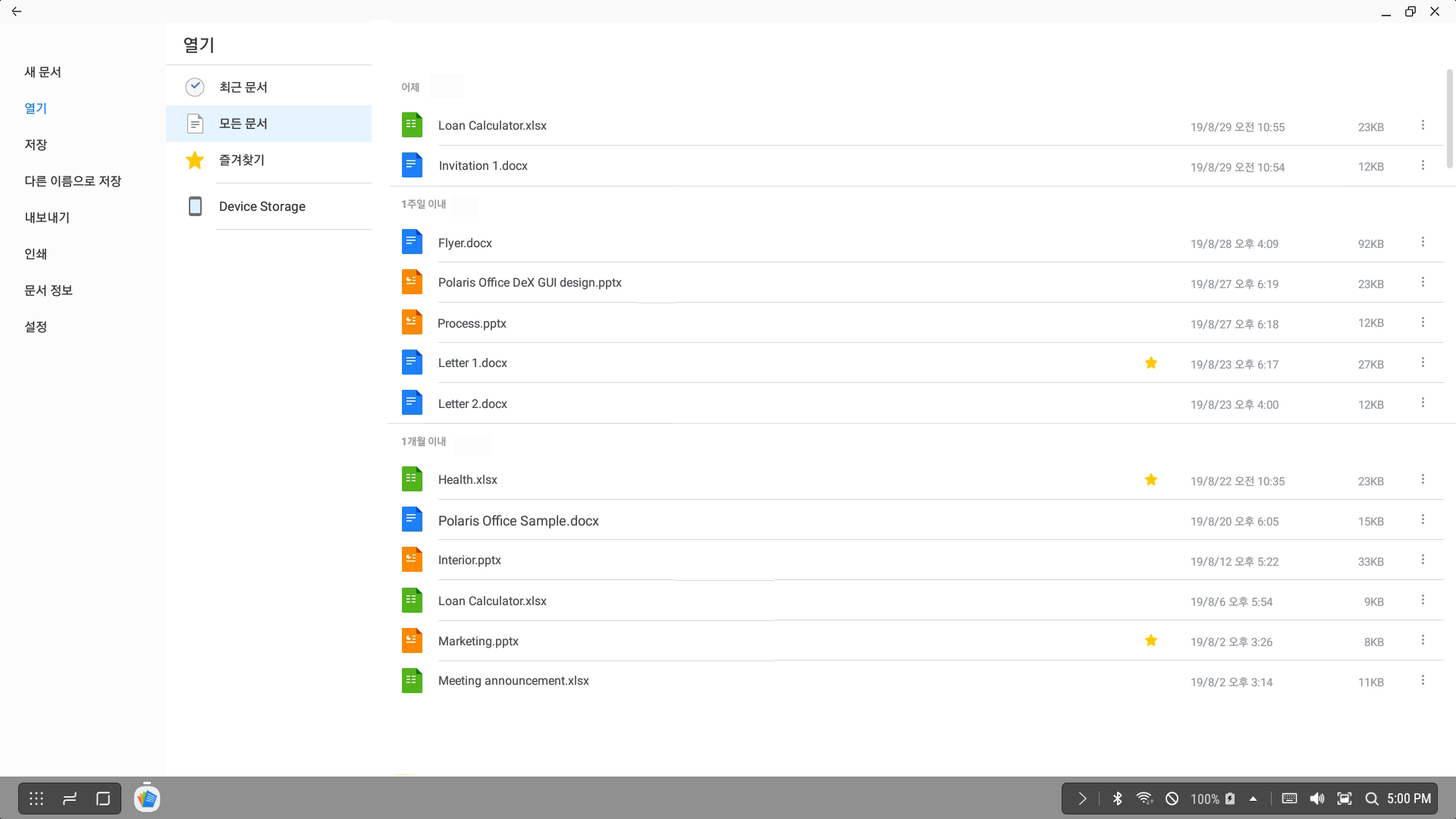
Task: Open overflow menu for Interior.pptx
Action: click(1423, 560)
